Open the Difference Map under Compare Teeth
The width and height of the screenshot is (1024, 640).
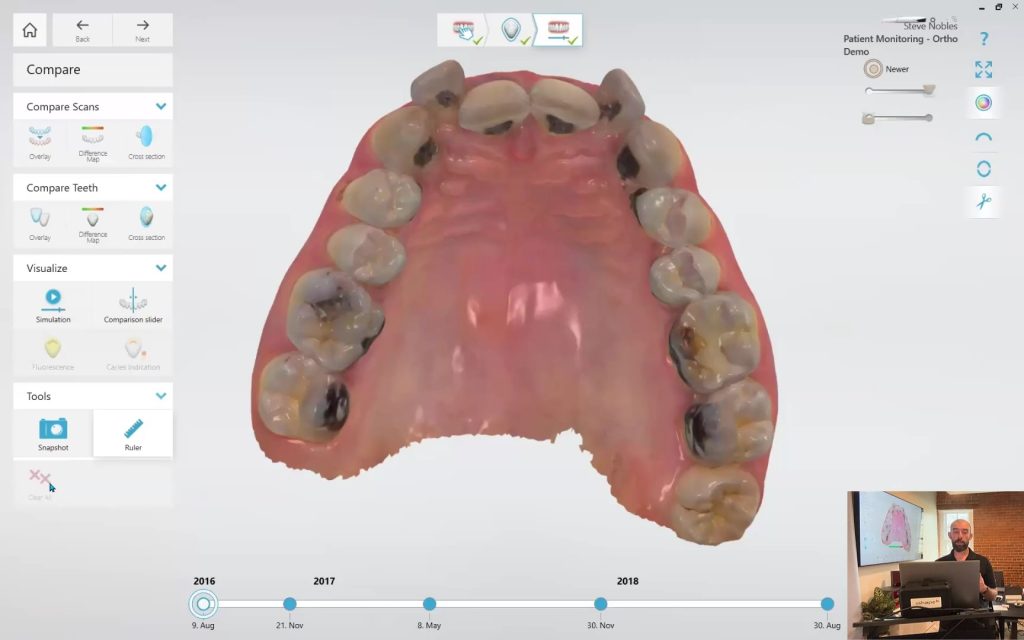pyautogui.click(x=92, y=222)
